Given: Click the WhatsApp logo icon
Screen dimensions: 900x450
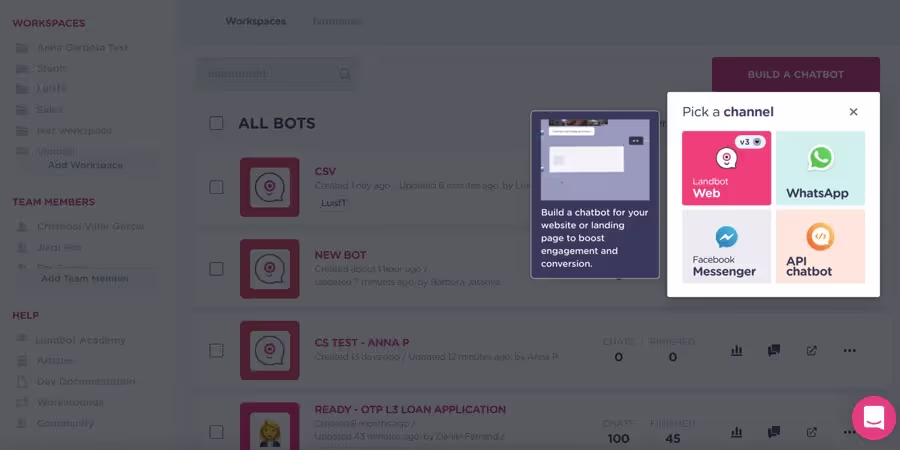Looking at the screenshot, I should (x=820, y=158).
